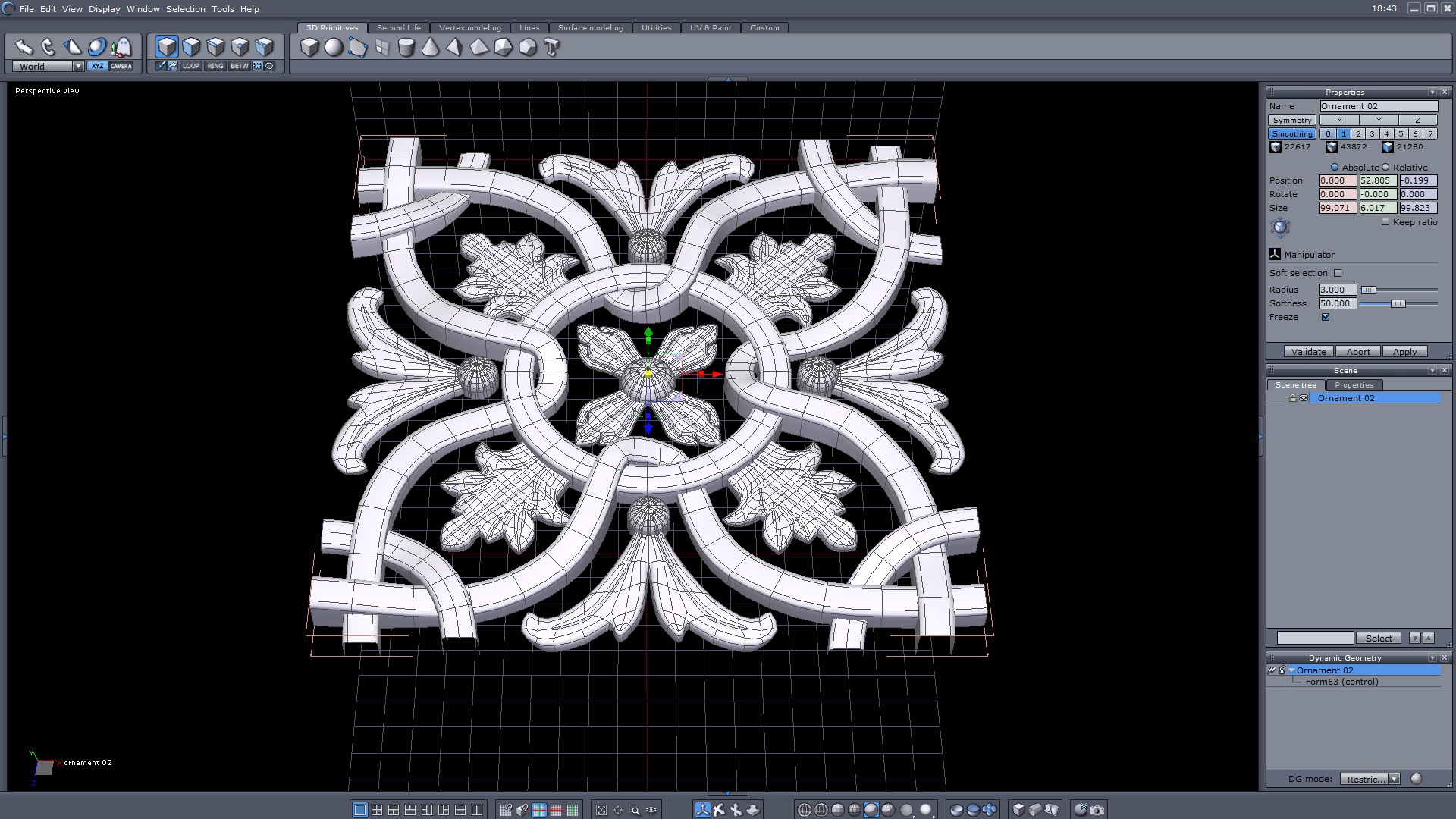
Task: Click the Cylinder primitive icon
Action: pos(406,48)
